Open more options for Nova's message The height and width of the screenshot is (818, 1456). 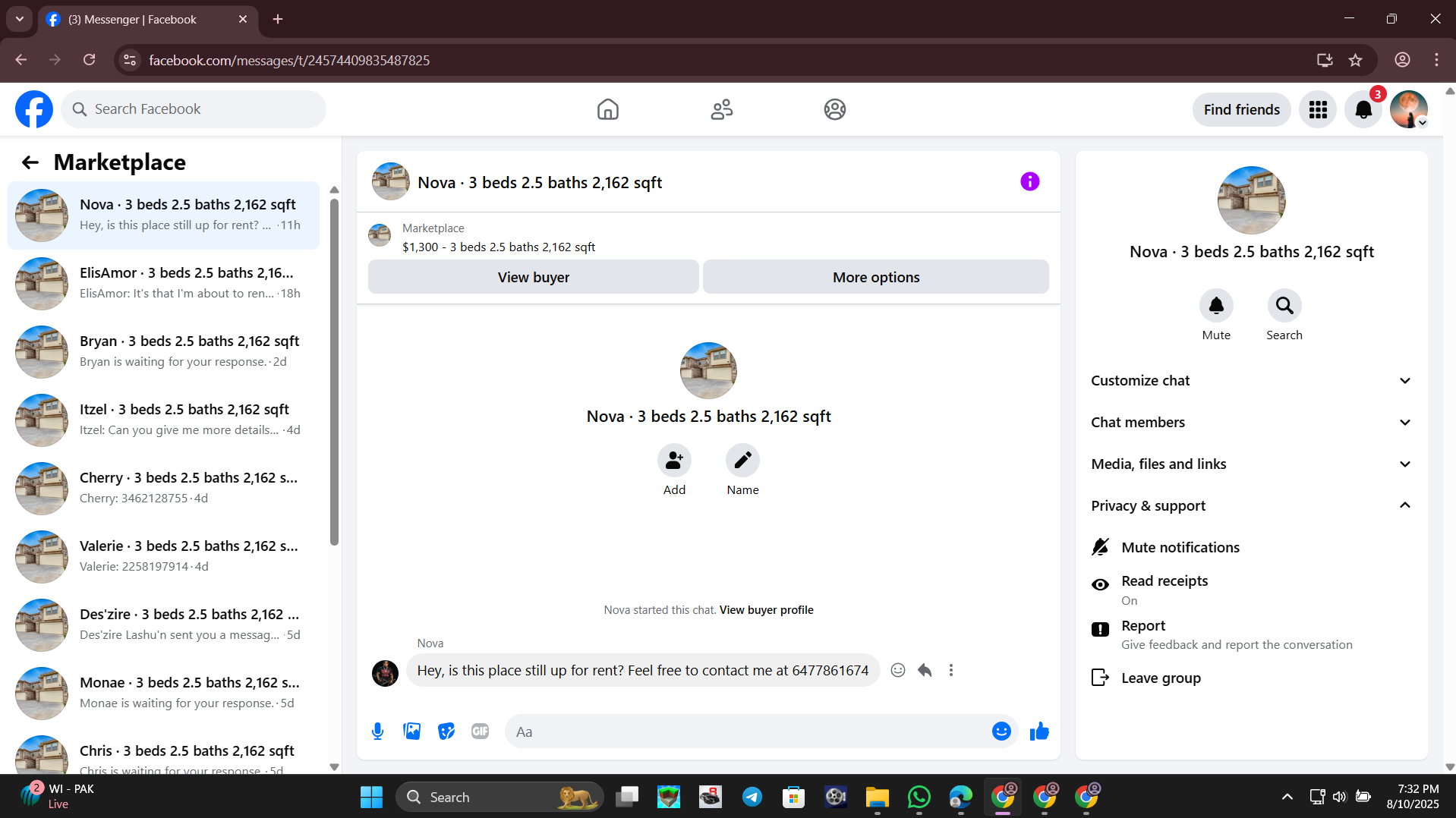coord(950,670)
